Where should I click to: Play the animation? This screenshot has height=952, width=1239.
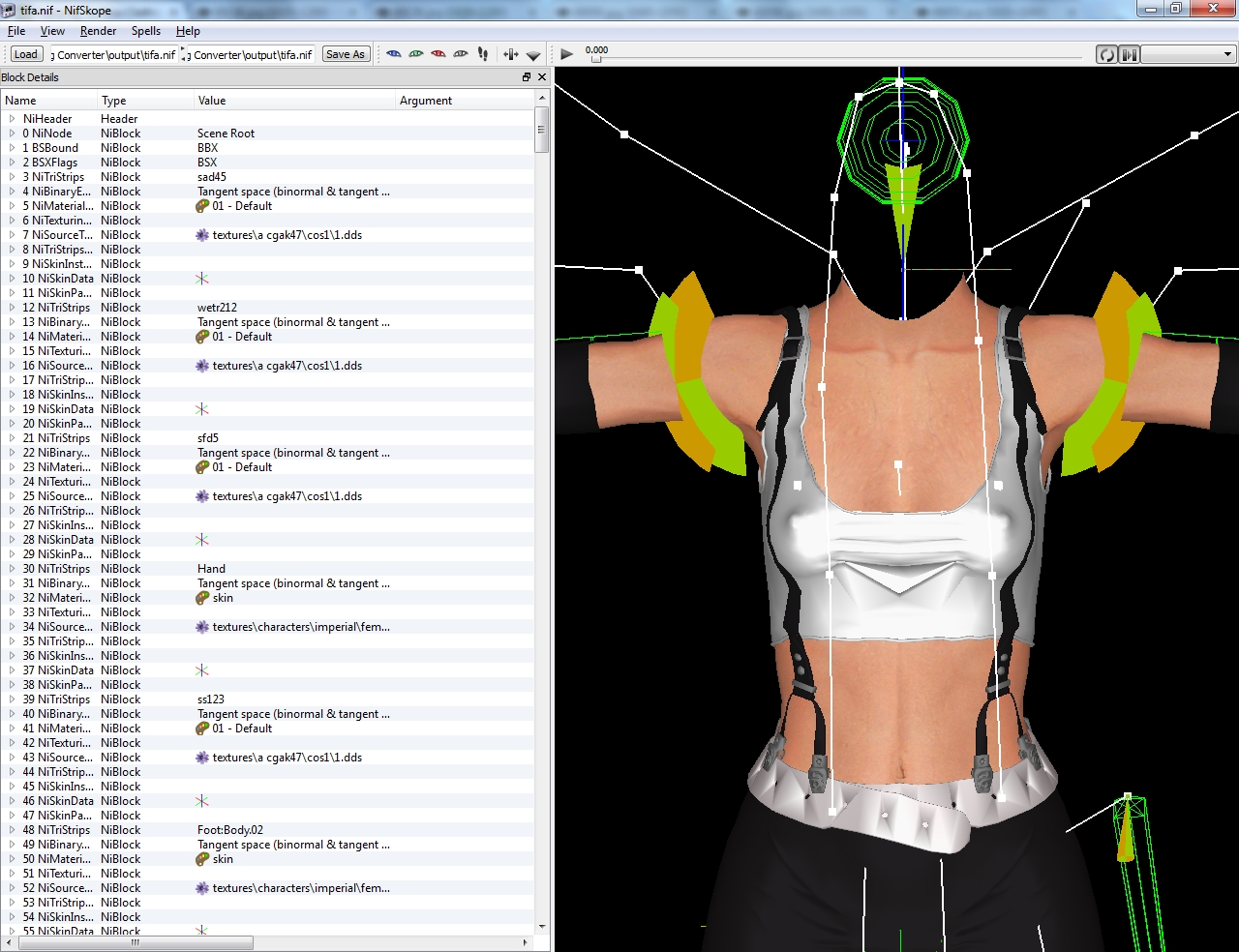click(x=567, y=54)
